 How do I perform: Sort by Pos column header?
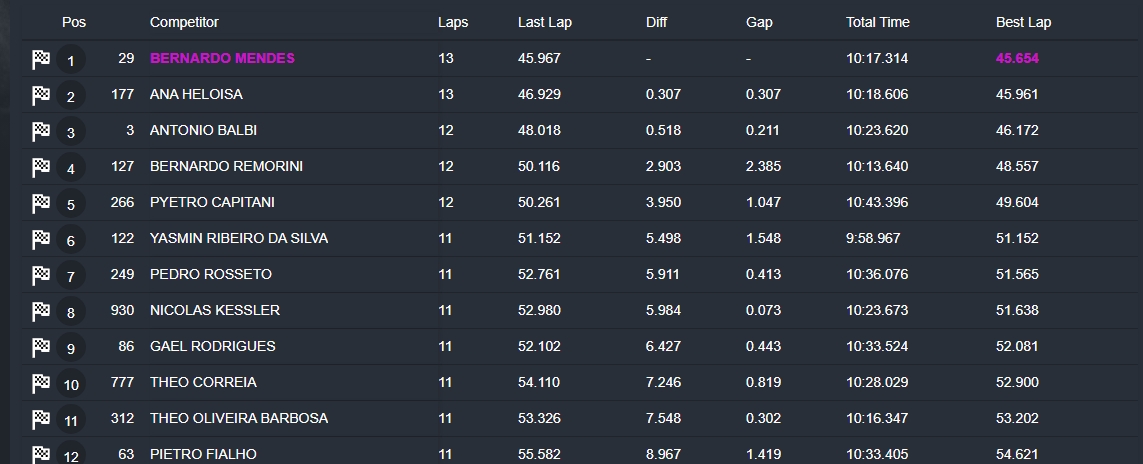coord(74,22)
